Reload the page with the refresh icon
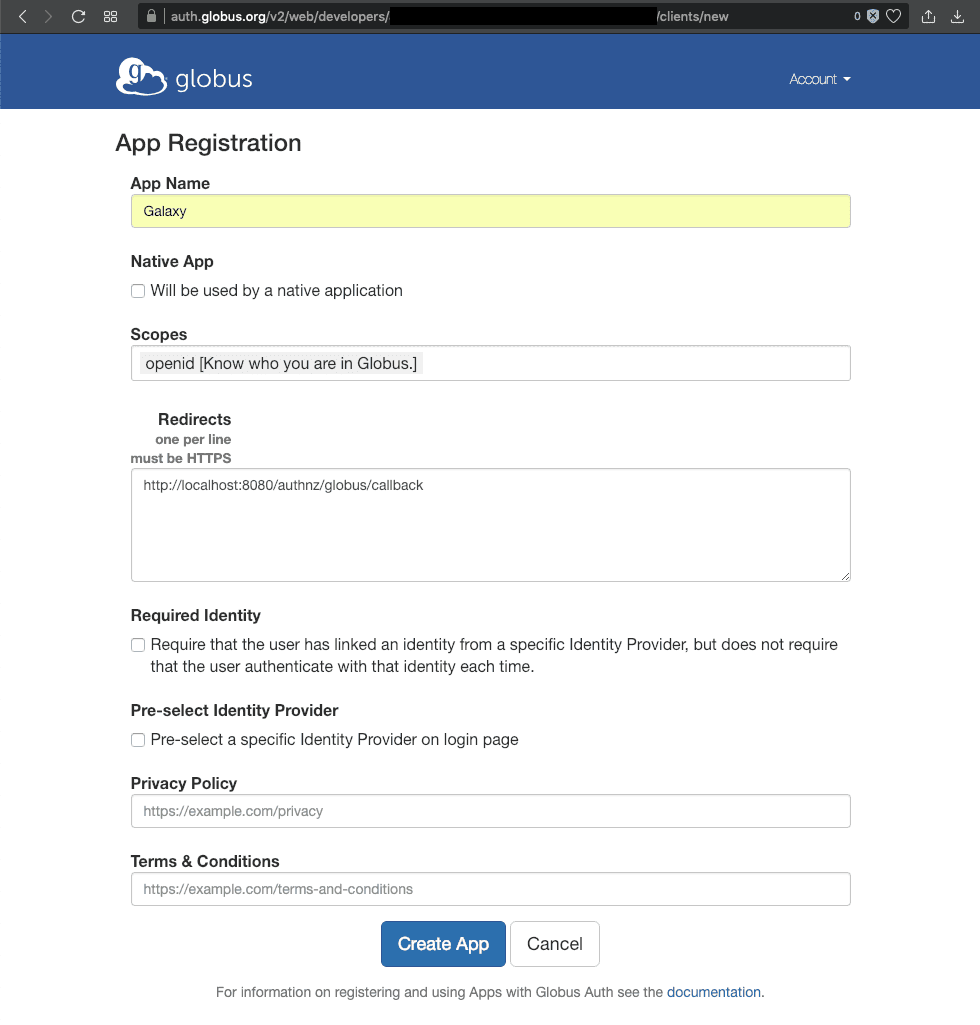 pyautogui.click(x=78, y=16)
